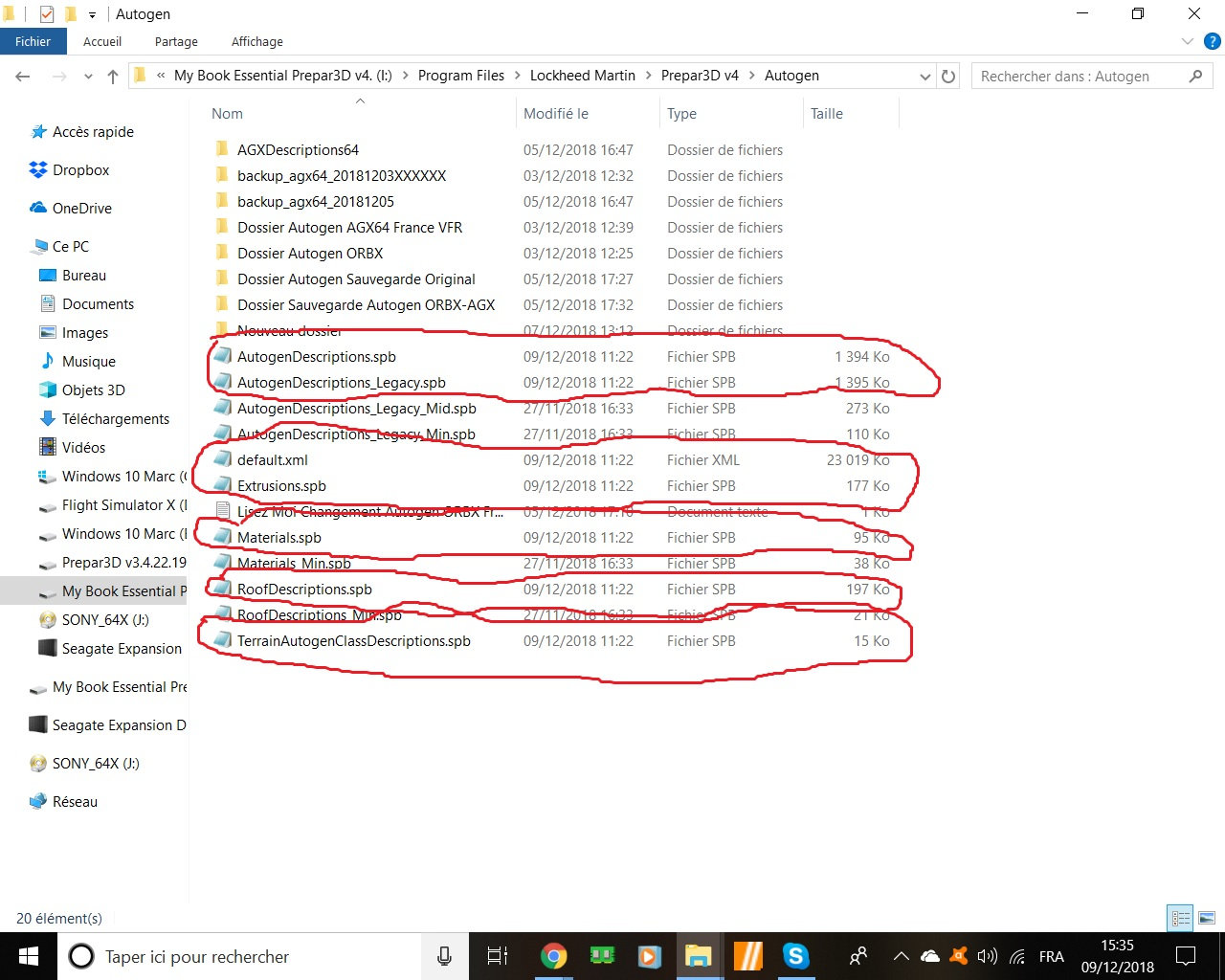This screenshot has height=980, width=1225.
Task: Open Images in the navigation pane
Action: pos(85,333)
